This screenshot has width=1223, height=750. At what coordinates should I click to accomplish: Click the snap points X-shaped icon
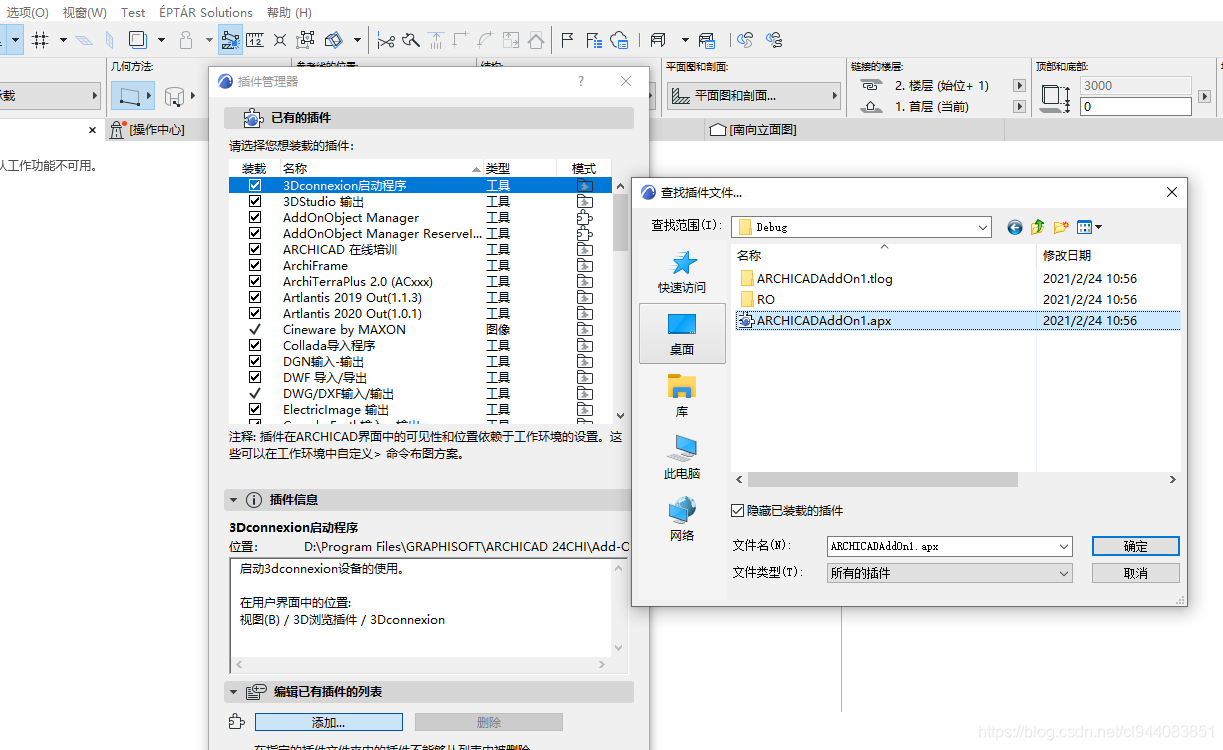(x=280, y=40)
